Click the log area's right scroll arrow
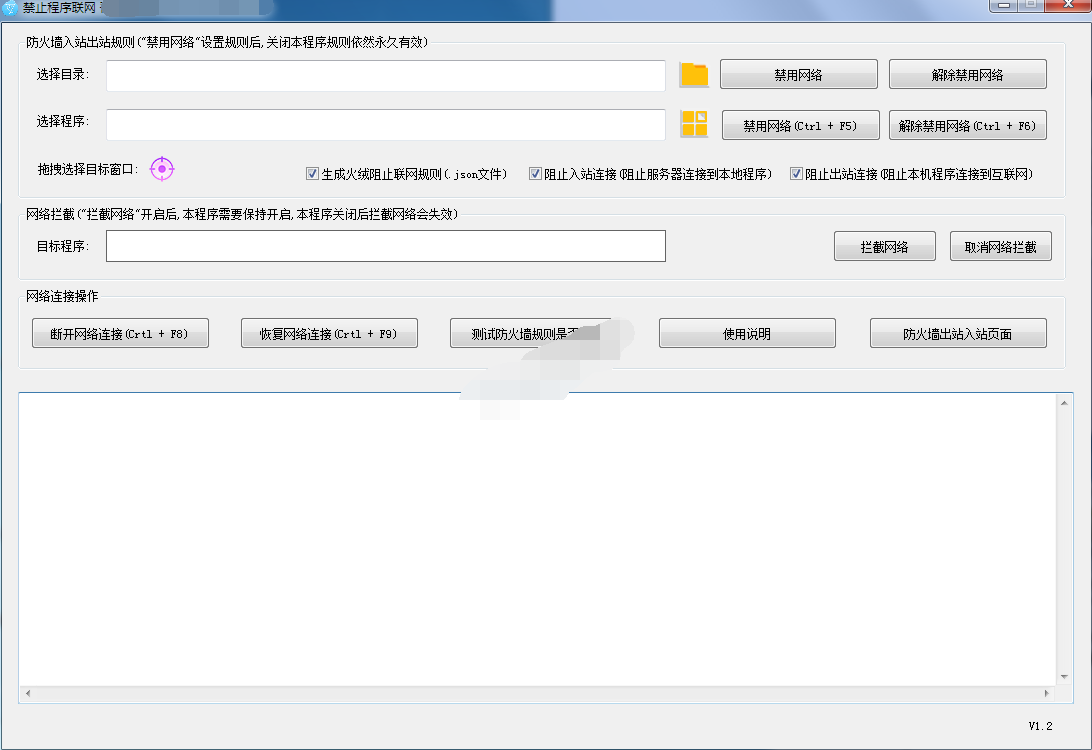Screen dimensions: 1092x750 point(1047,693)
